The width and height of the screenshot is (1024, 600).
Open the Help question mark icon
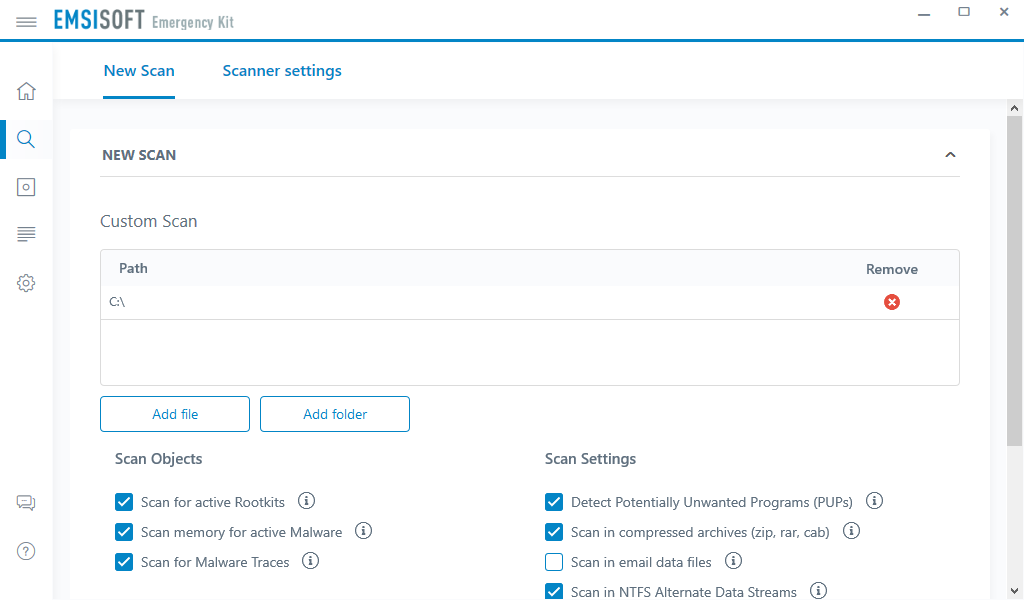pyautogui.click(x=26, y=551)
